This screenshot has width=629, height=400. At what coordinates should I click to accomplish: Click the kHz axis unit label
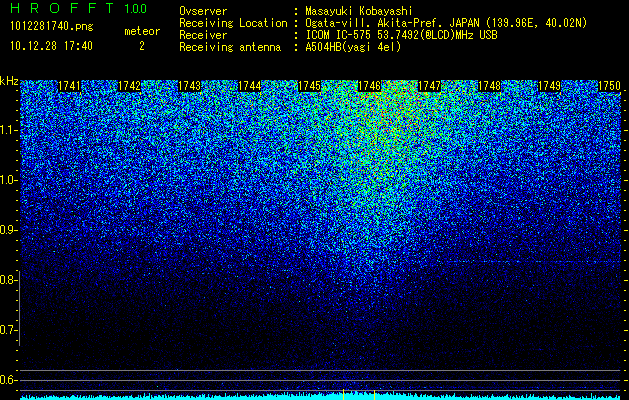(x=9, y=81)
